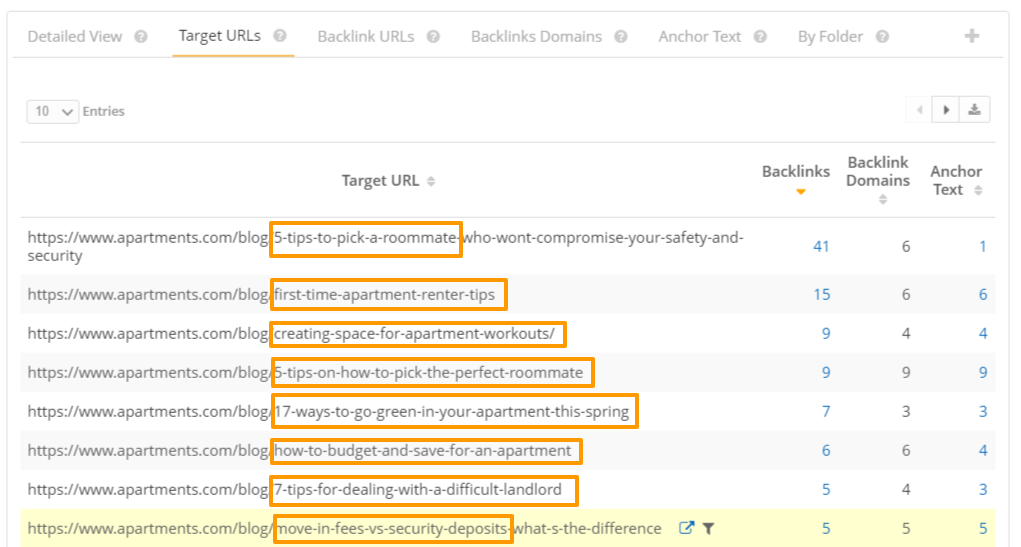Select the 17-ways-to-go-green-in-your-apartment URL
Screen dimensions: 1021x547
[328, 412]
